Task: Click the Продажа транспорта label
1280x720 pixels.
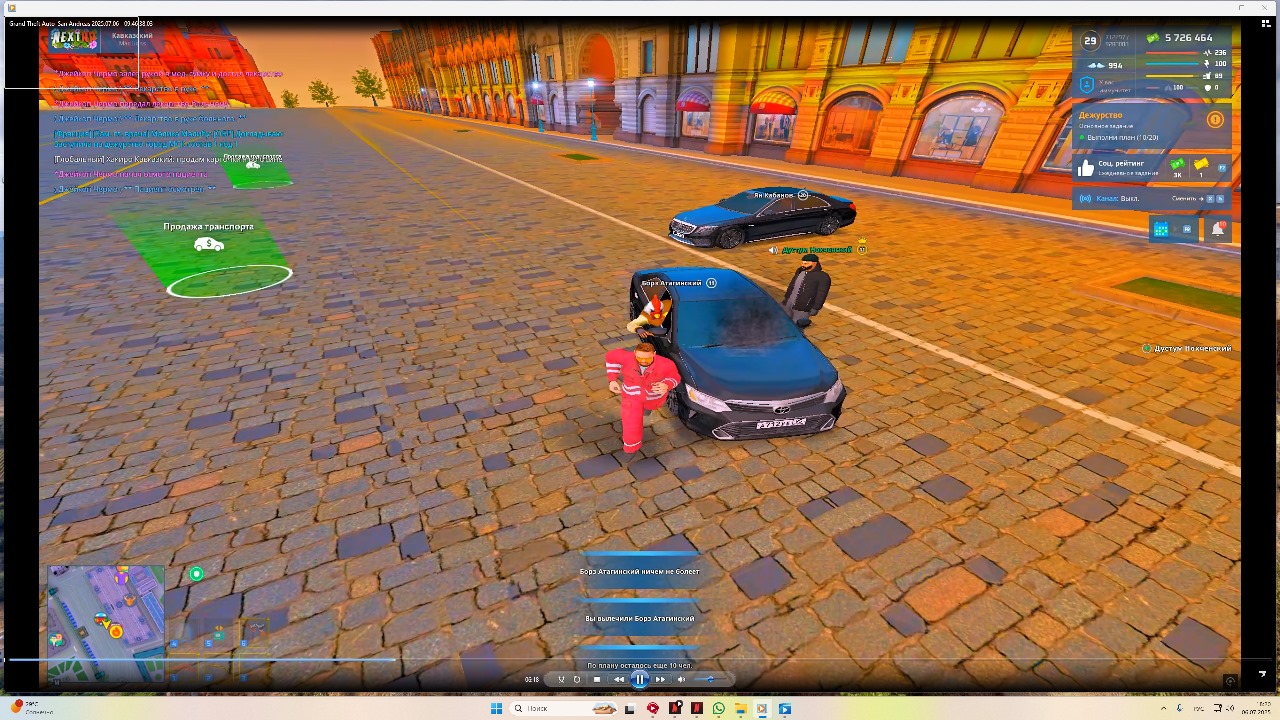Action: tap(209, 227)
